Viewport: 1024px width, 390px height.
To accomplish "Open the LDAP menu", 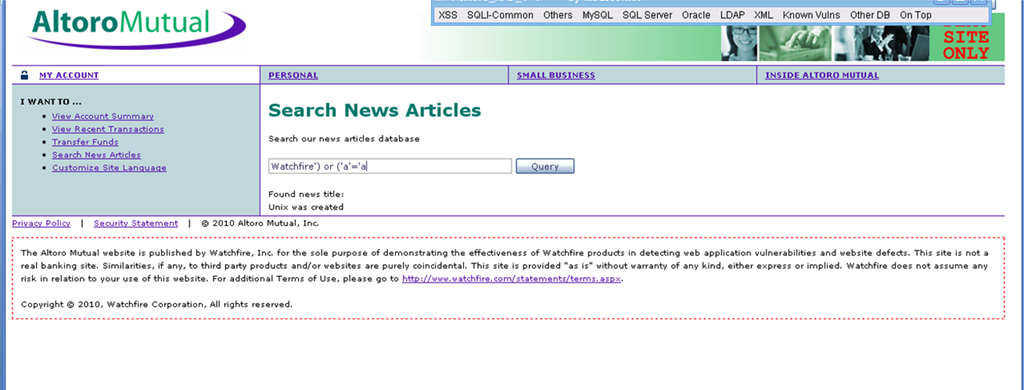I will coord(732,15).
